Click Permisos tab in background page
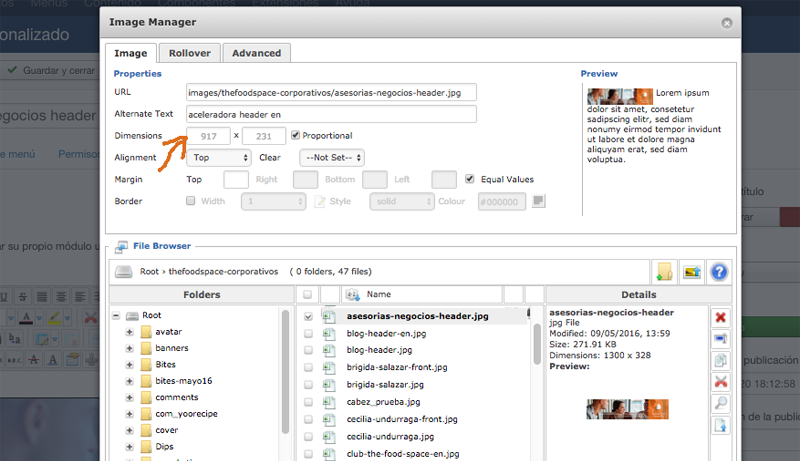This screenshot has width=800, height=461. click(78, 154)
